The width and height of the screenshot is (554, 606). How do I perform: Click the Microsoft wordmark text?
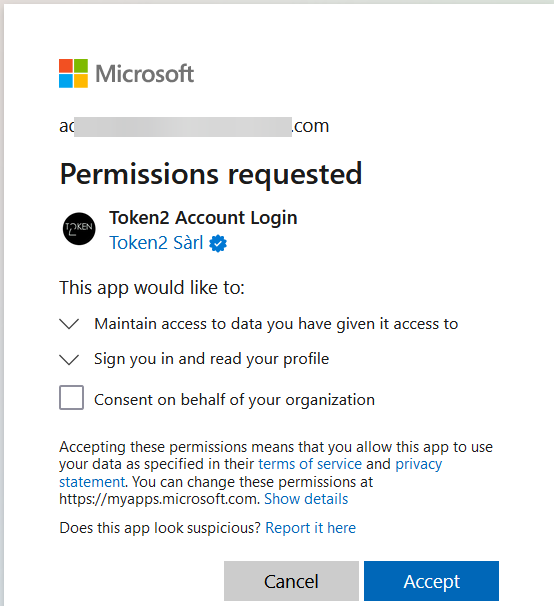[x=145, y=73]
